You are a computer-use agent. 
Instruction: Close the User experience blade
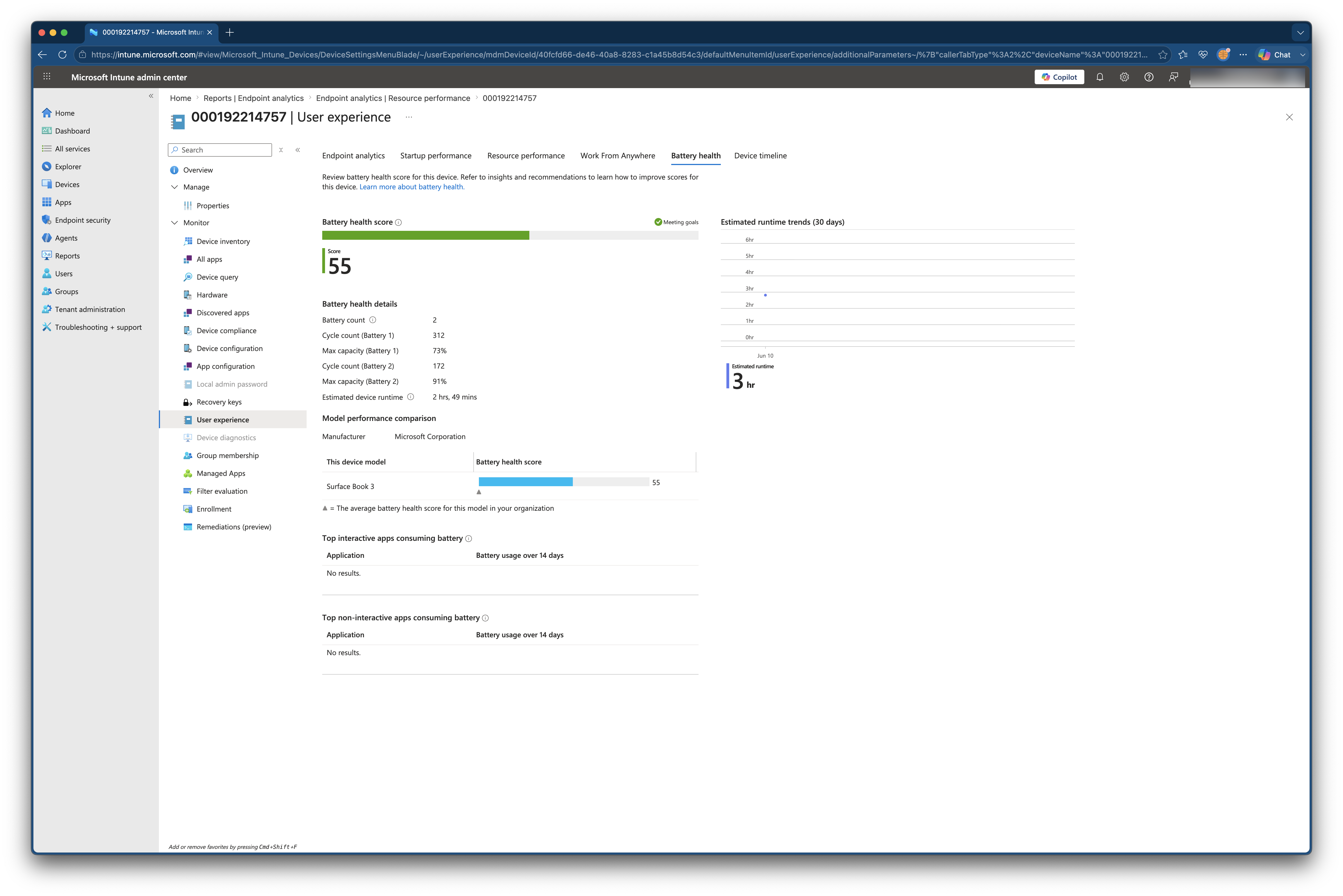pyautogui.click(x=1289, y=117)
